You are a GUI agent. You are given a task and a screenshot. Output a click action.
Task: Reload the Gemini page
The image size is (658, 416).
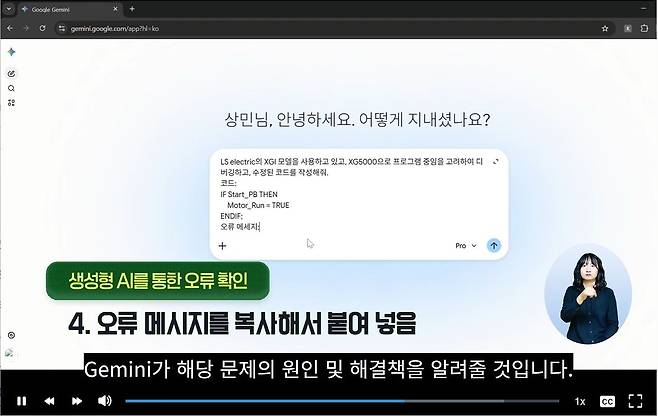(x=42, y=28)
